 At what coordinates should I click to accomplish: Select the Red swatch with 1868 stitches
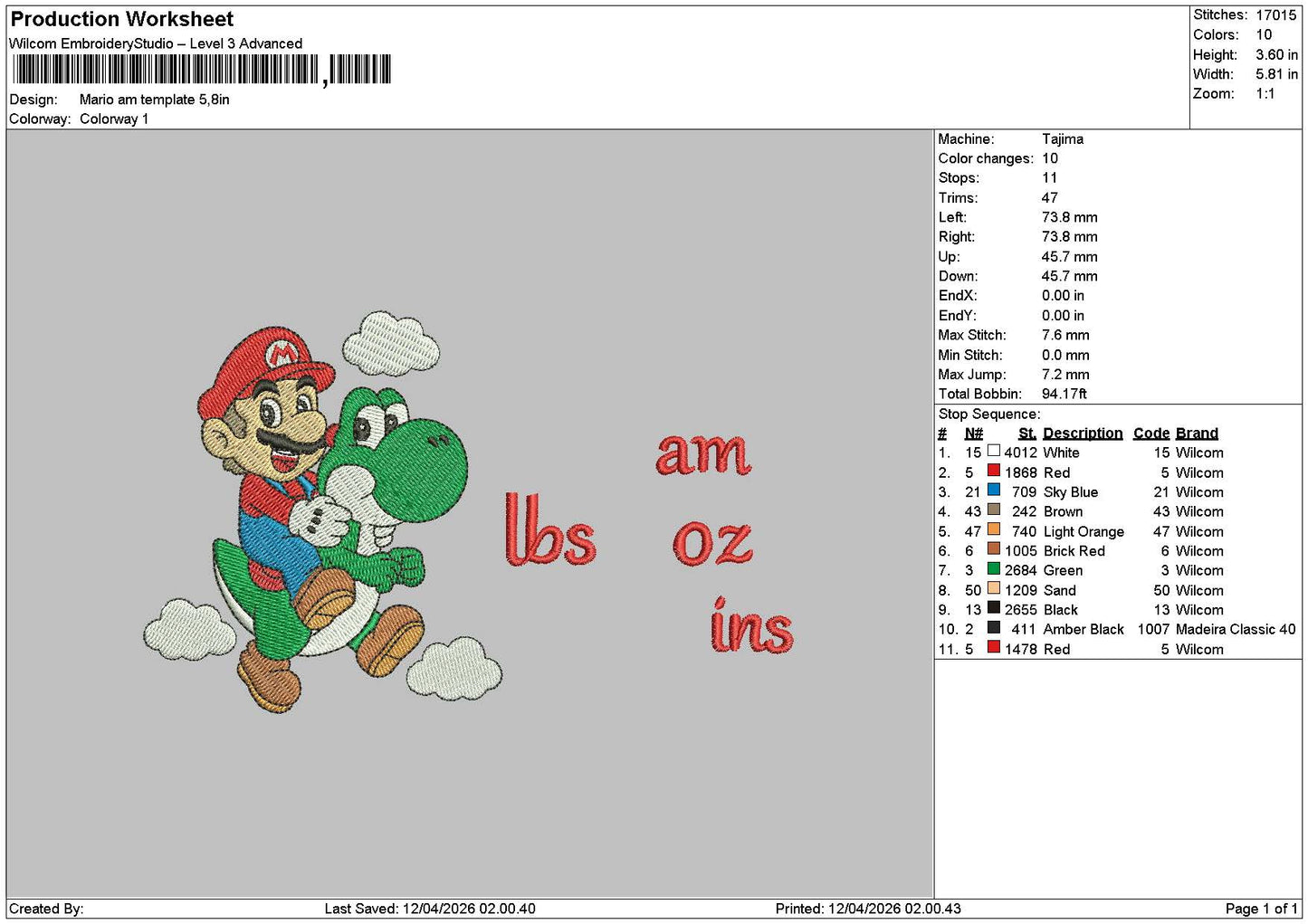pos(993,471)
